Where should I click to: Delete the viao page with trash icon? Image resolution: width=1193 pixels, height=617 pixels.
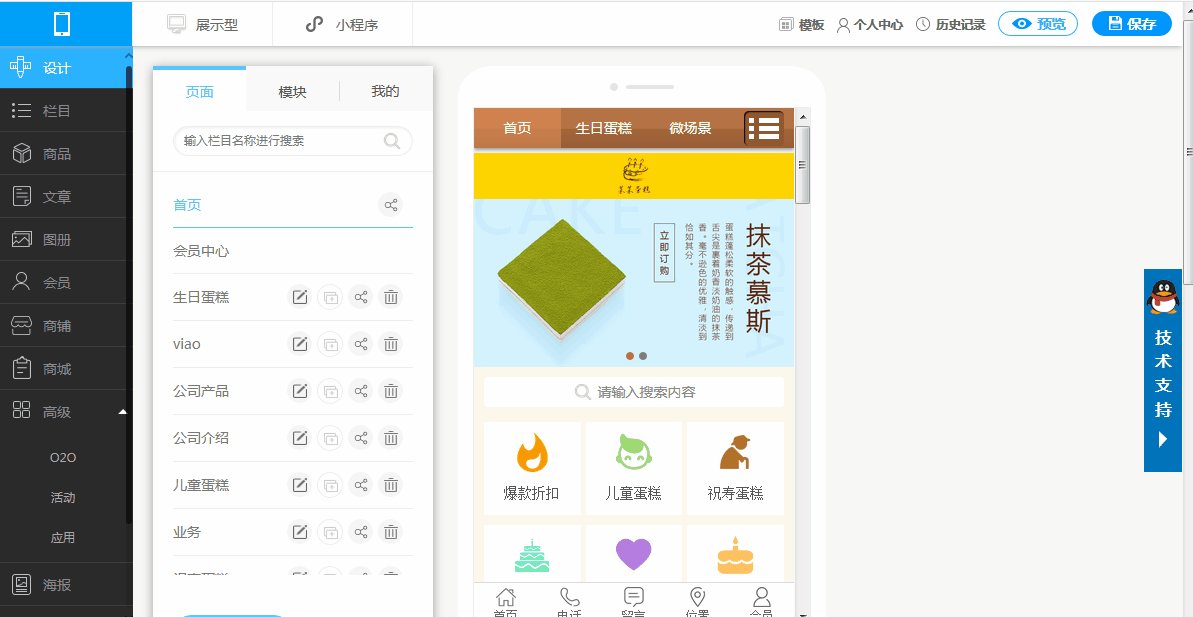tap(390, 345)
